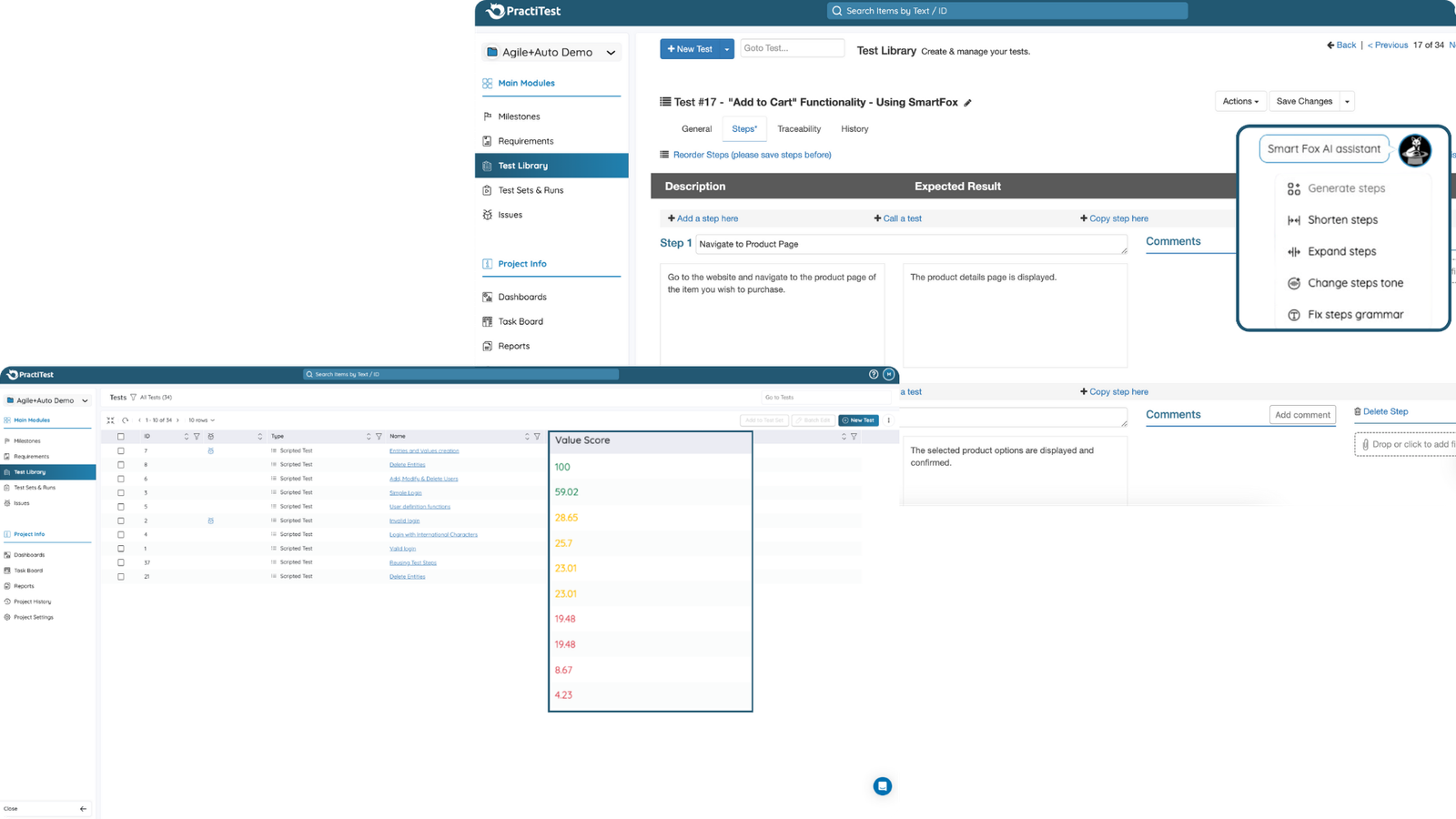Tick the checkbox for test ID 5
Viewport: 1456px width, 819px height.
pos(121,507)
